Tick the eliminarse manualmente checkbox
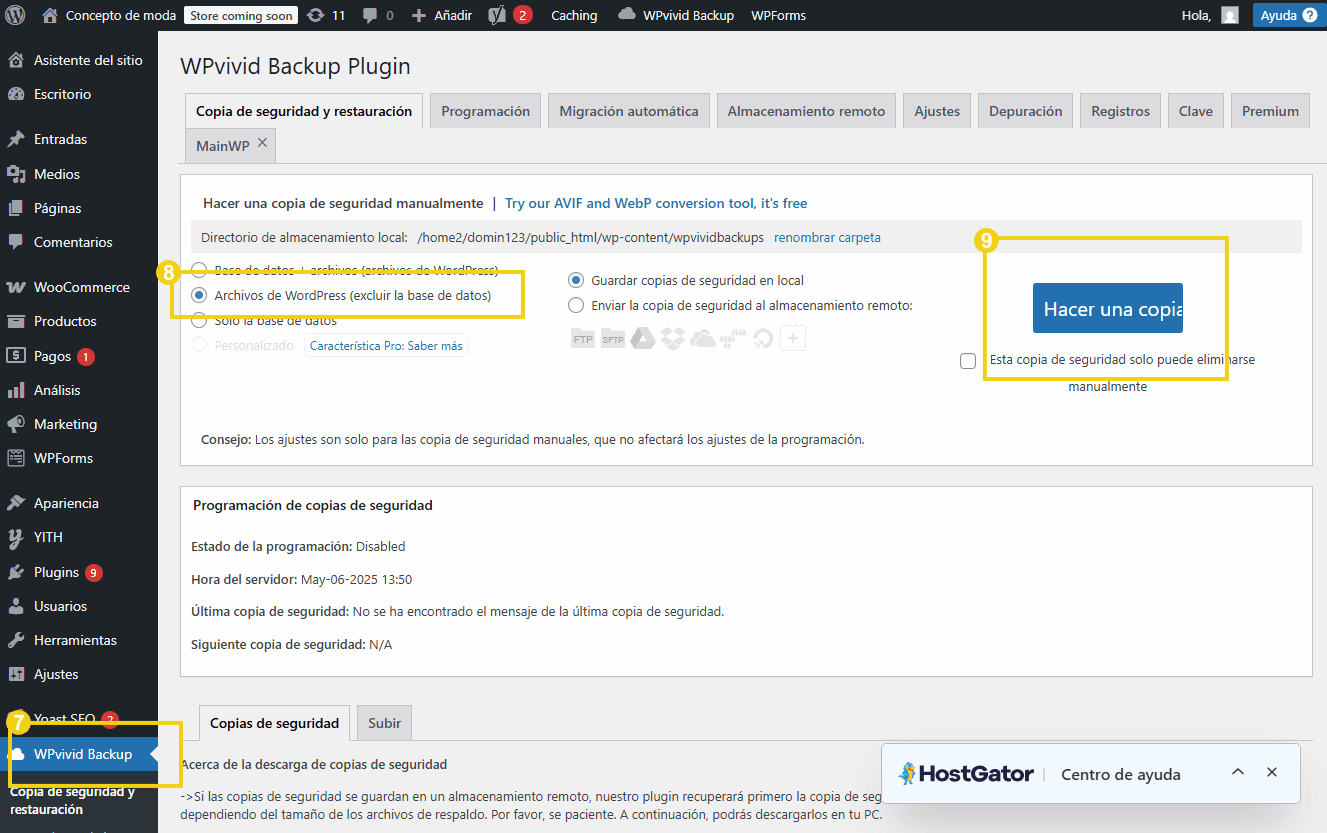This screenshot has width=1327, height=833. pyautogui.click(x=968, y=361)
